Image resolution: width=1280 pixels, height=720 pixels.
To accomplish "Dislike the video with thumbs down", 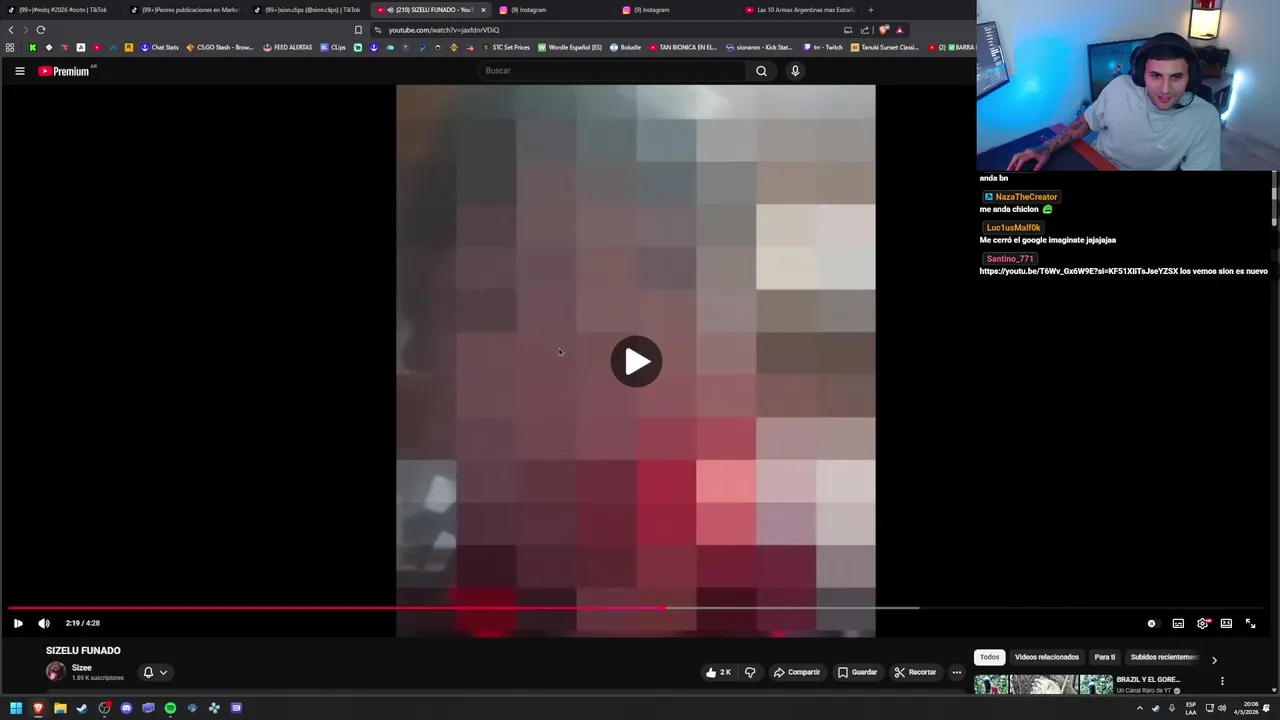I will pos(750,672).
